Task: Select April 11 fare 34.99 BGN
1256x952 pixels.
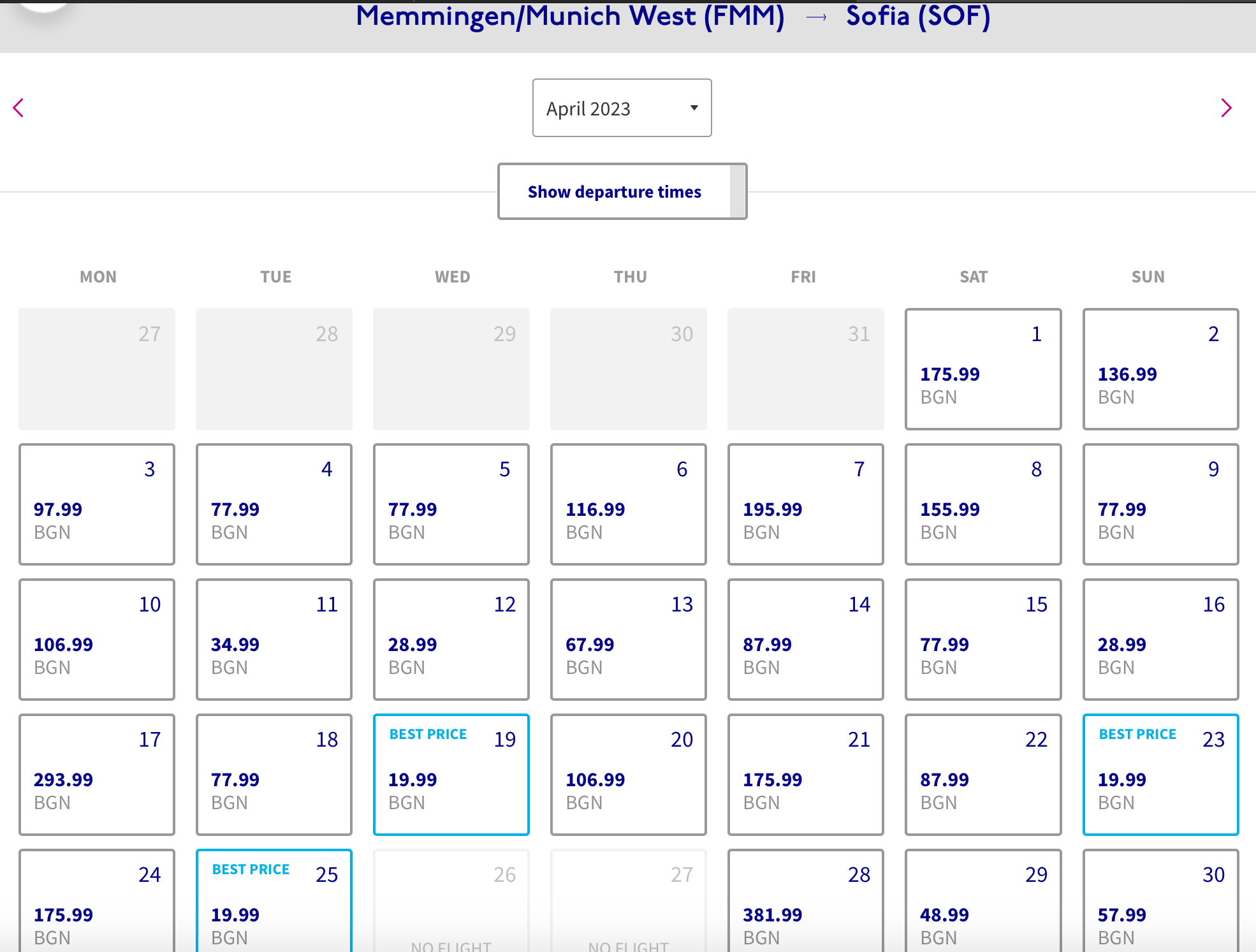Action: click(x=274, y=640)
